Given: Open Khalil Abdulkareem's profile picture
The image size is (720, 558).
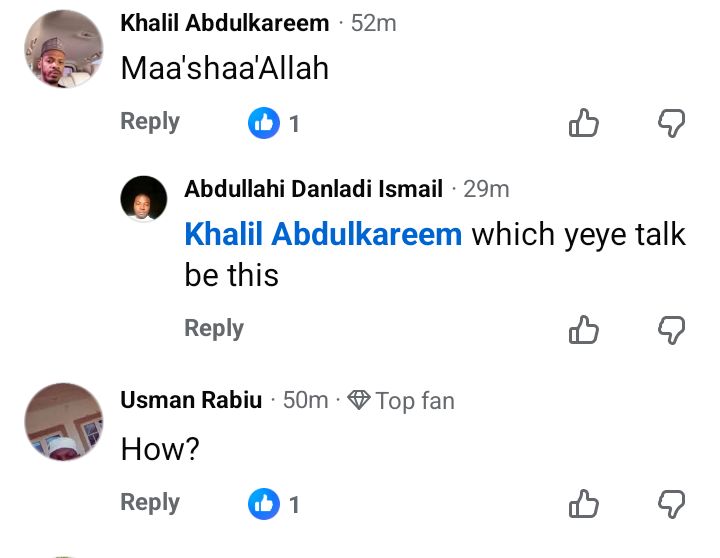Looking at the screenshot, I should (62, 50).
